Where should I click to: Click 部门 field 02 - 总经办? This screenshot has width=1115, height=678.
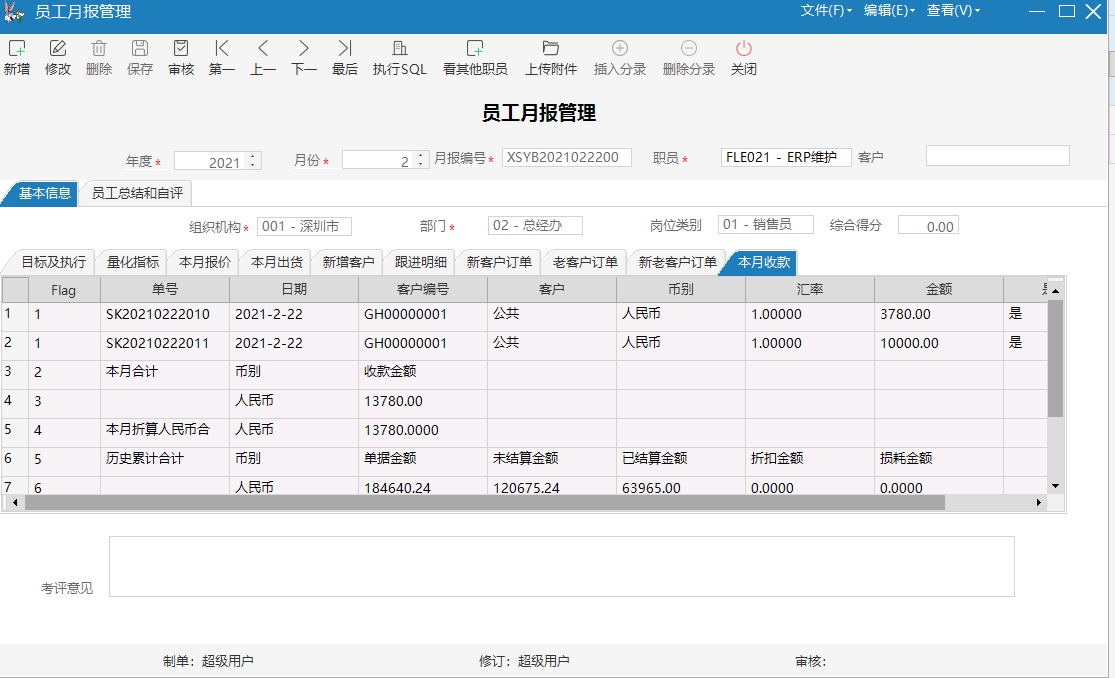(x=535, y=226)
